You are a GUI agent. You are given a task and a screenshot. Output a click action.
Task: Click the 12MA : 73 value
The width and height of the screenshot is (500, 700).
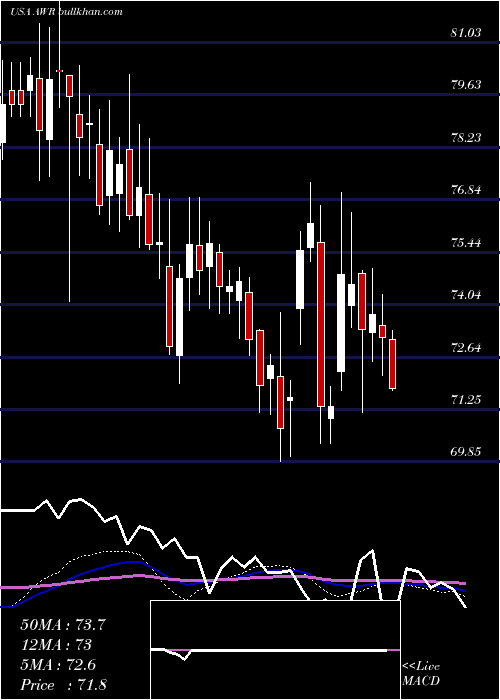point(56,645)
